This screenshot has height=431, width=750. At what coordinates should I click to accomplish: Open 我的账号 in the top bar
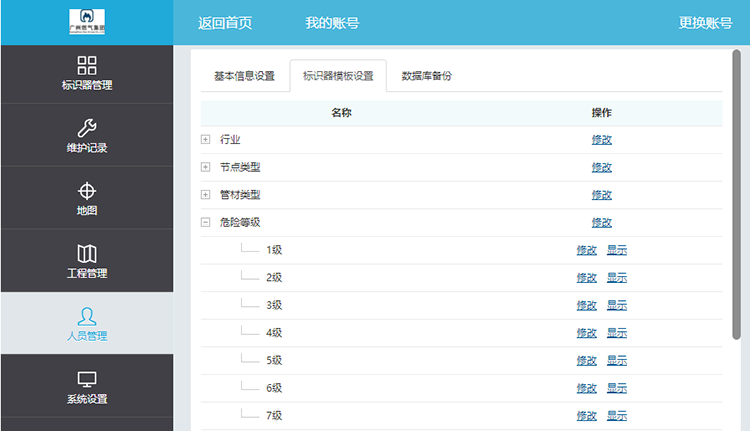click(x=332, y=23)
